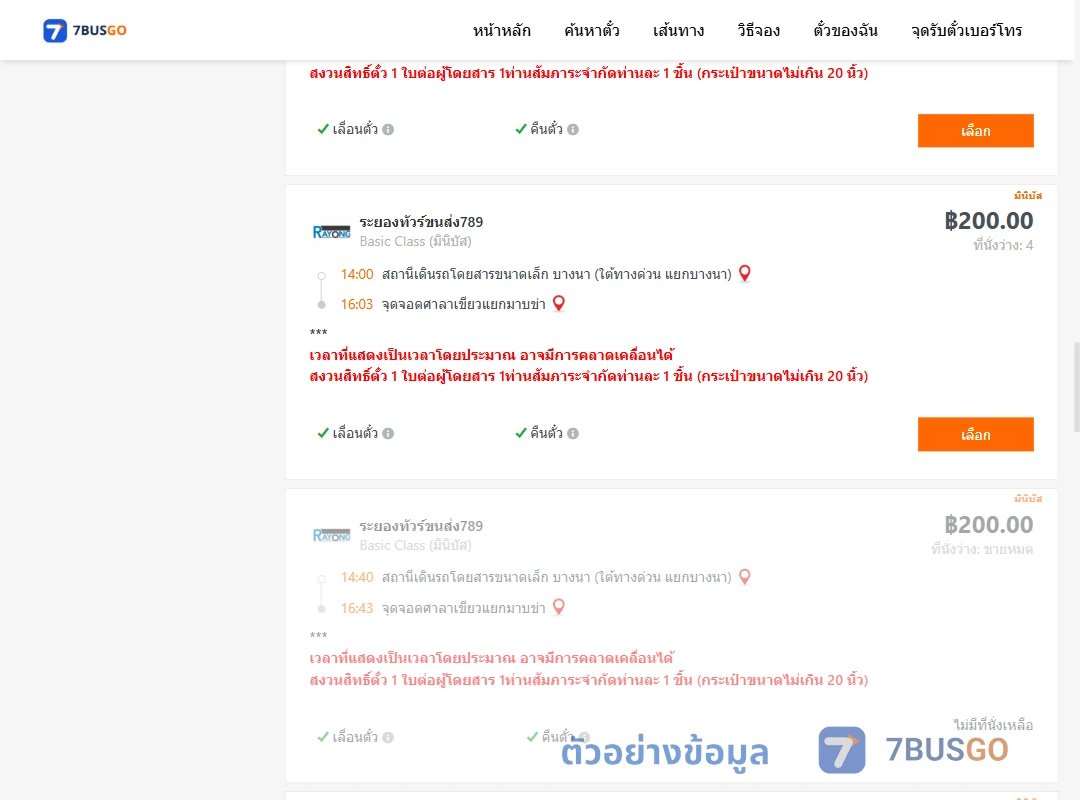Image resolution: width=1080 pixels, height=800 pixels.
Task: Click คืนตั๋ว label on the 14:00 trip
Action: tap(546, 433)
